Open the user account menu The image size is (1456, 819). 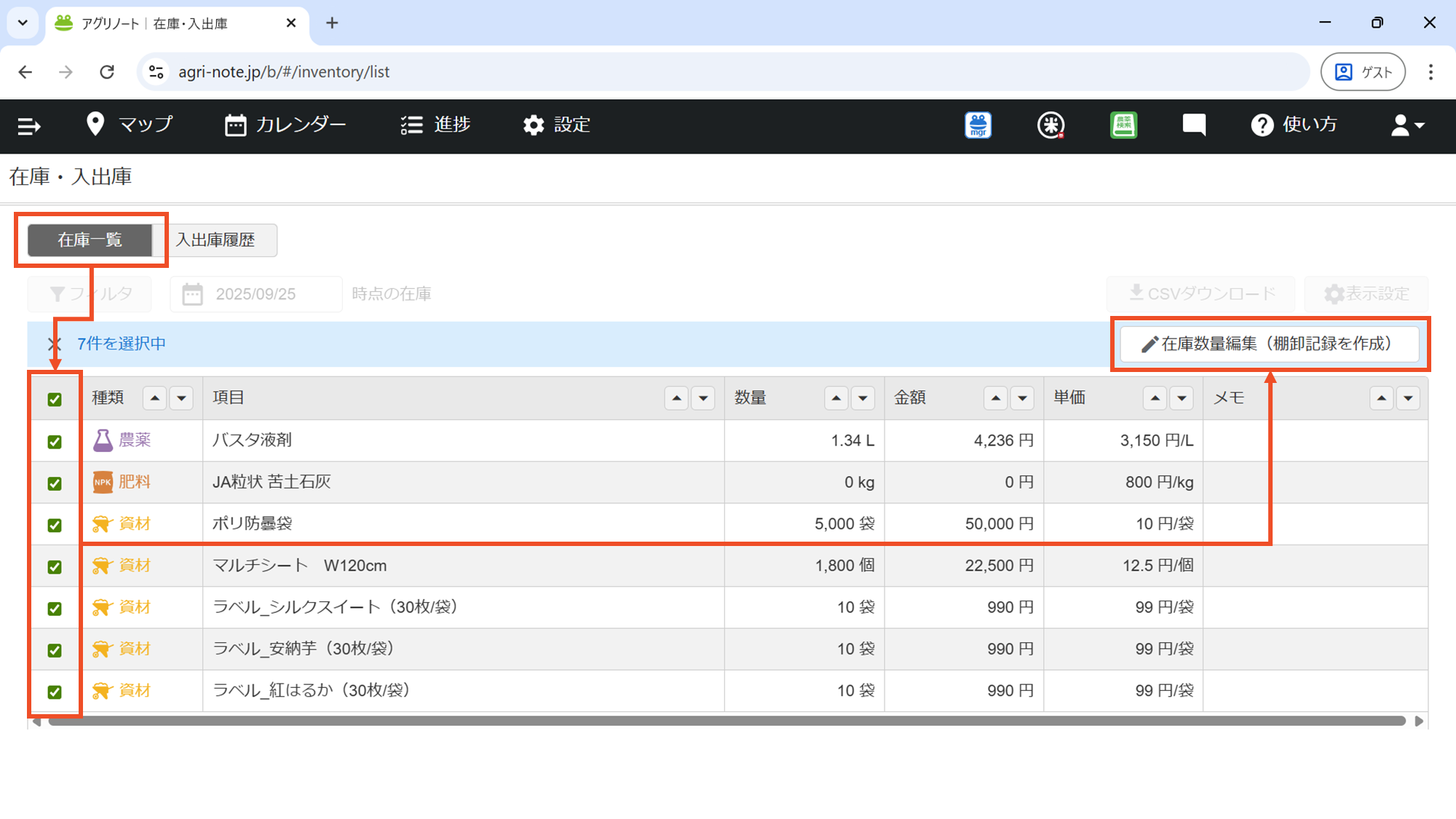point(1406,125)
